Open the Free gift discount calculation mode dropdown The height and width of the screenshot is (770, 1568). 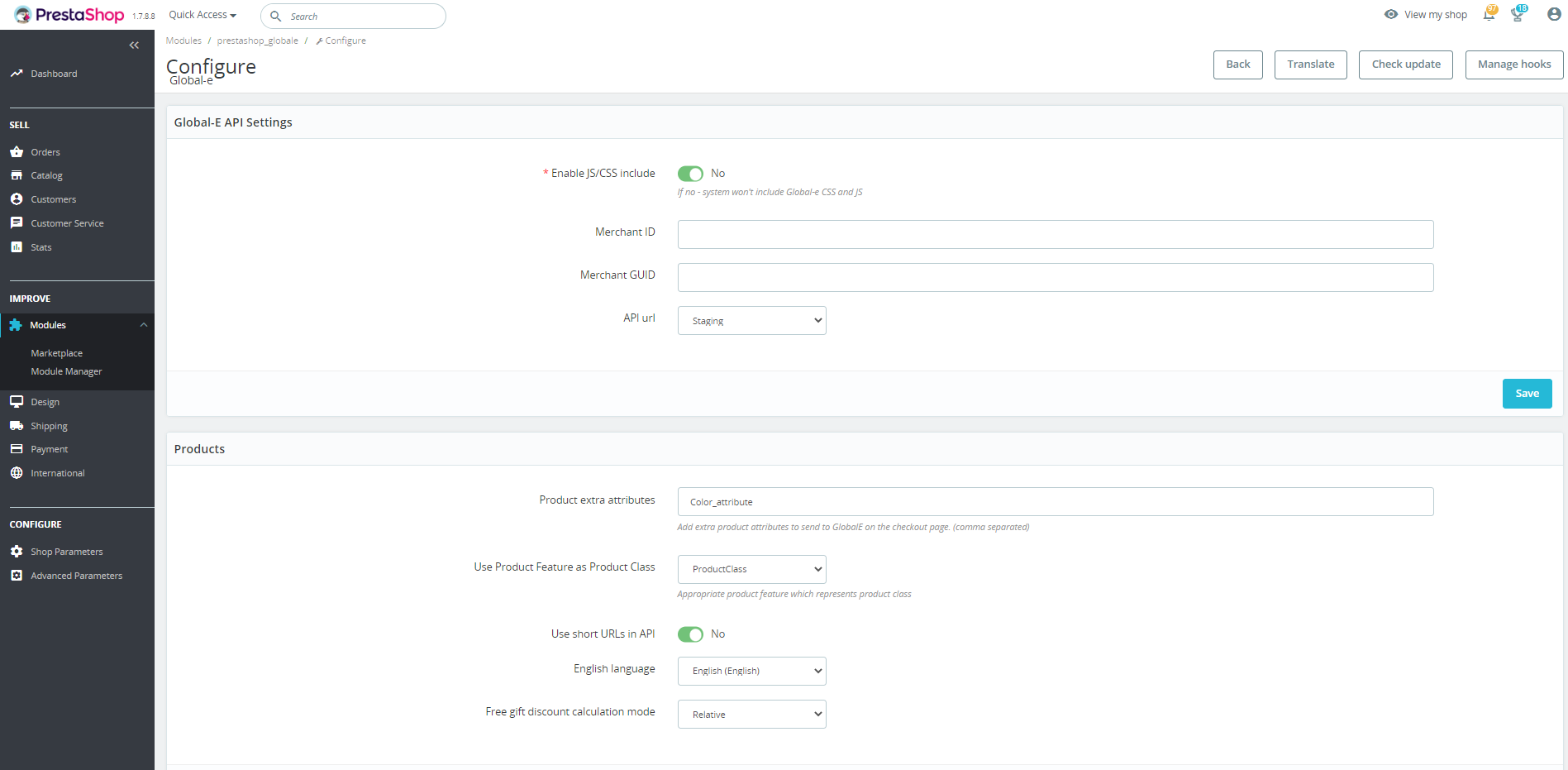(x=751, y=714)
